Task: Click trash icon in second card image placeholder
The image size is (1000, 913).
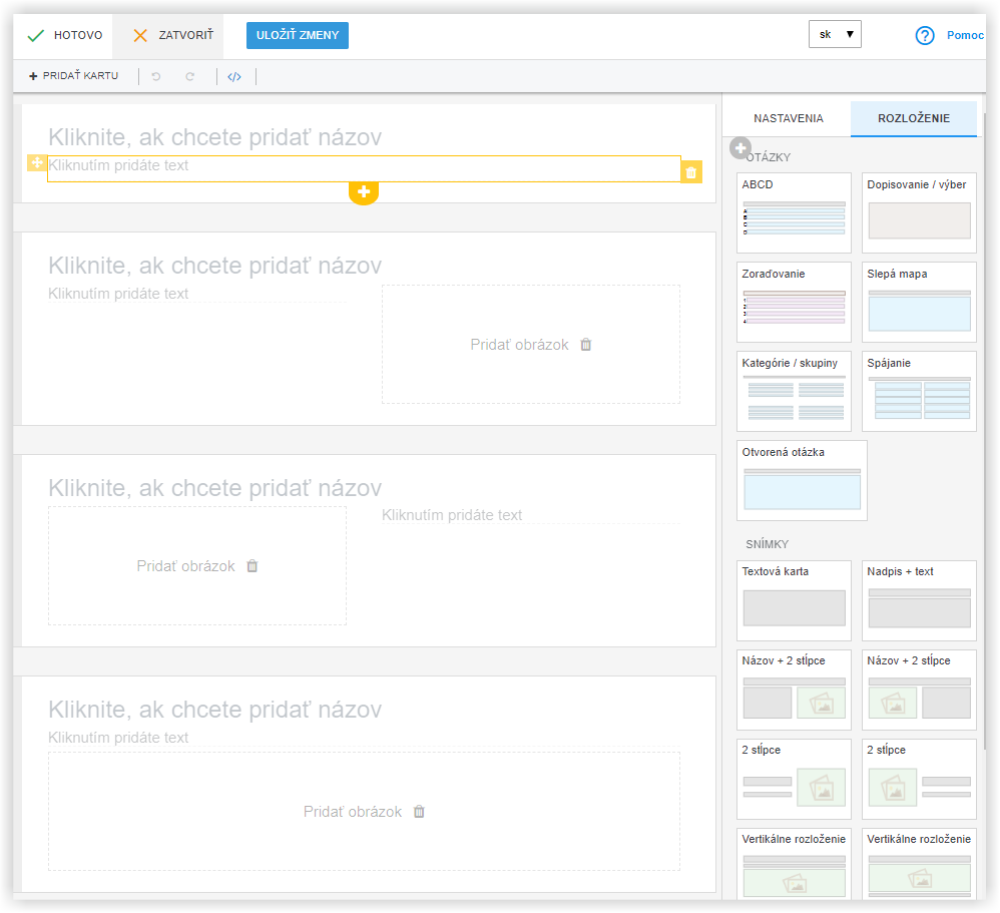Action: pyautogui.click(x=585, y=345)
